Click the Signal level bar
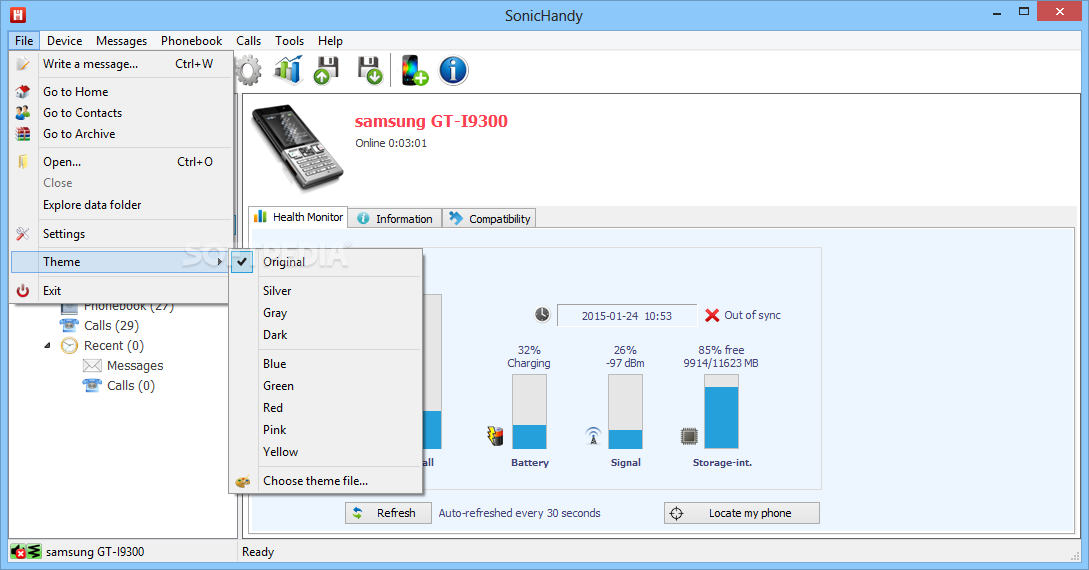1089x570 pixels. (625, 412)
